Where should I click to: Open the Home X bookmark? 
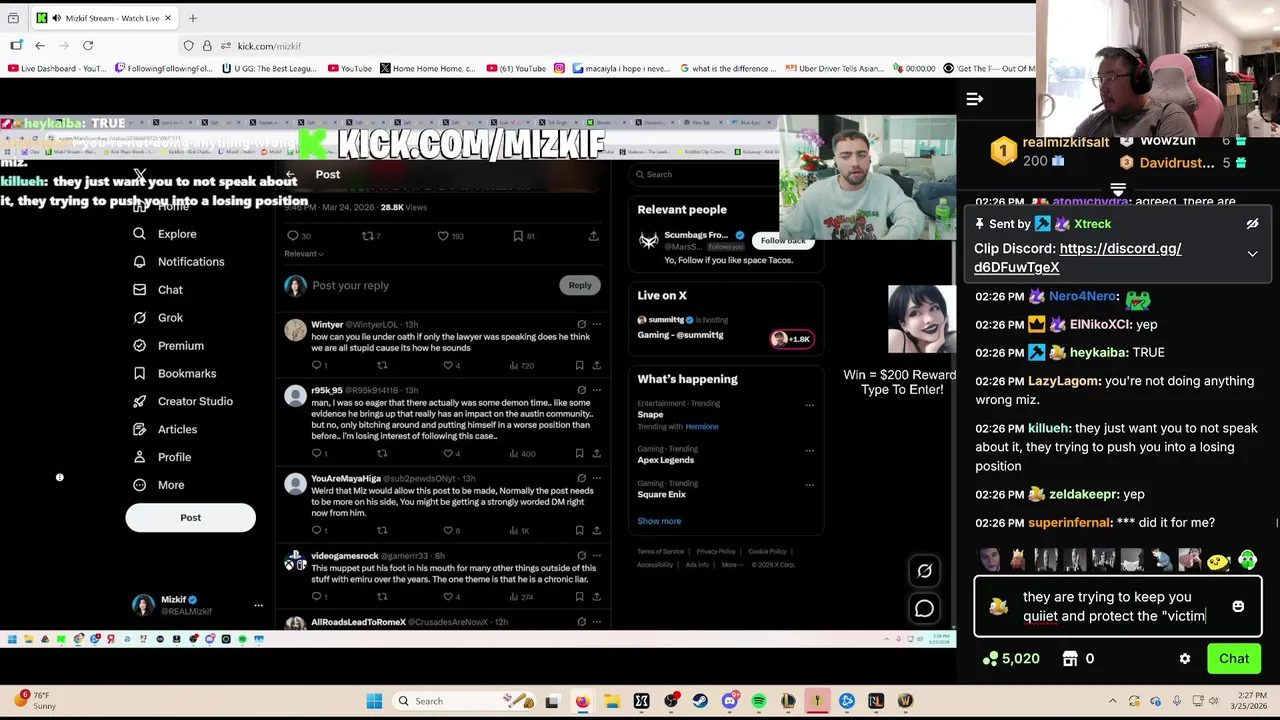pos(428,69)
